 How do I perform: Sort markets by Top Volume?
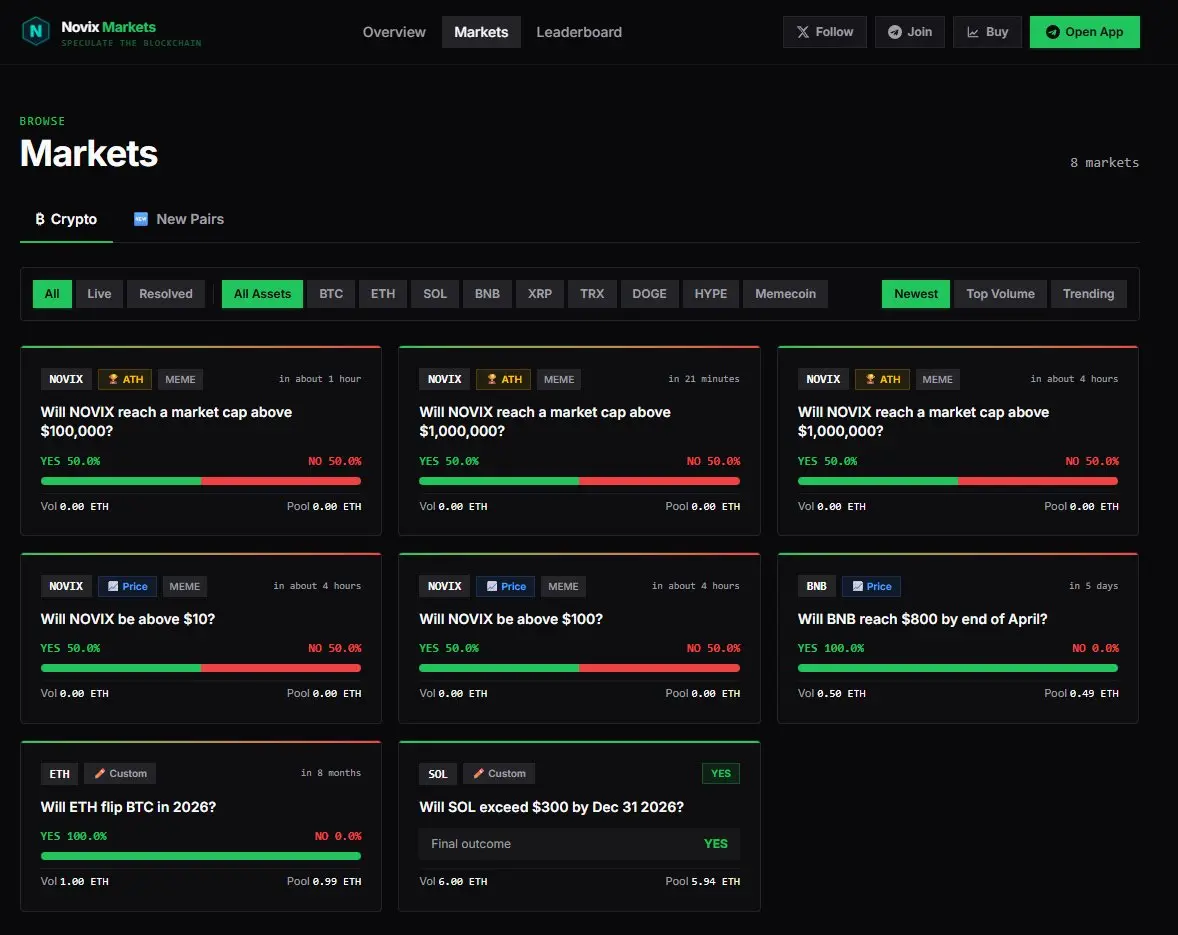(1000, 294)
